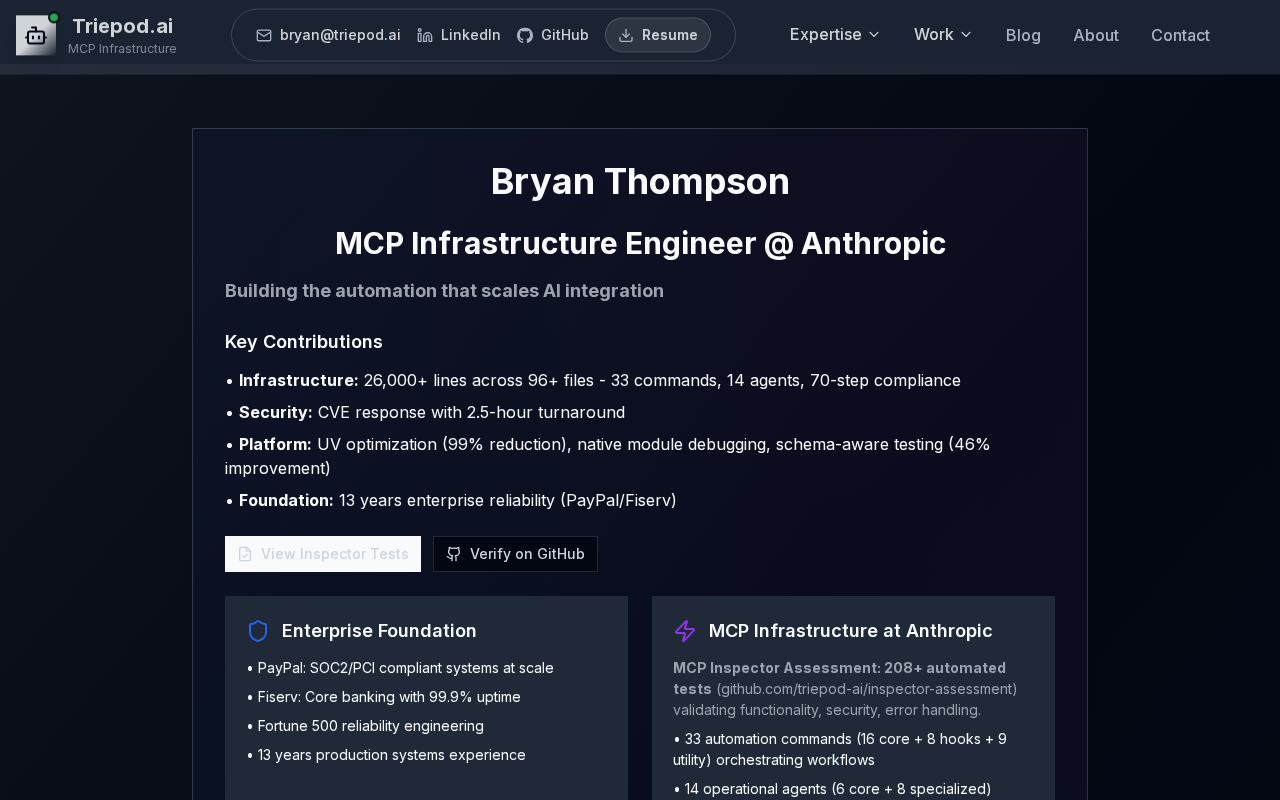
Task: Click the Bryan Thompson heading
Action: tap(640, 181)
